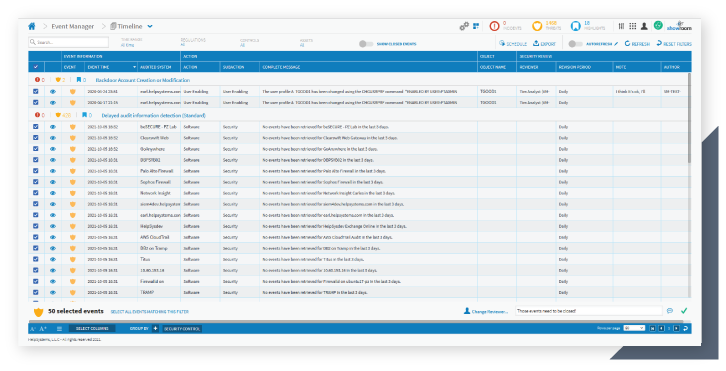Click the comment bubble icon near note field
Viewport: 726px width, 371px height.
[670, 311]
